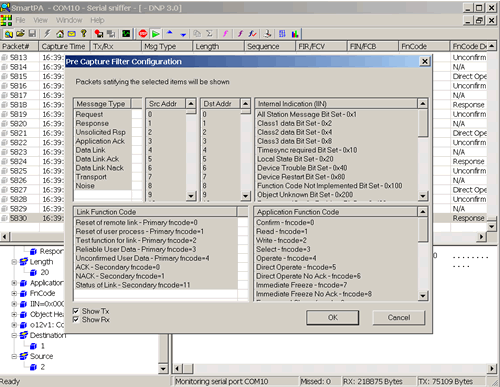Click the red stop sign icon

point(143,34)
